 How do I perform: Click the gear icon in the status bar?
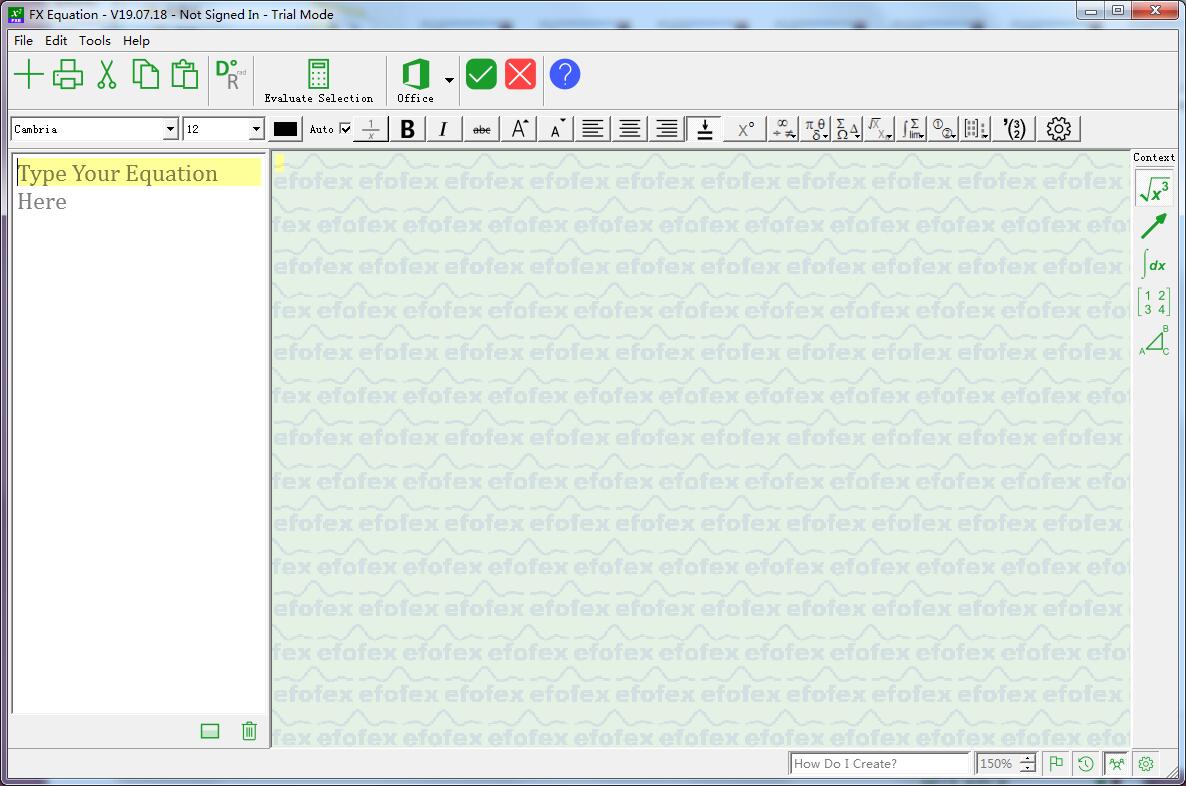(1147, 764)
